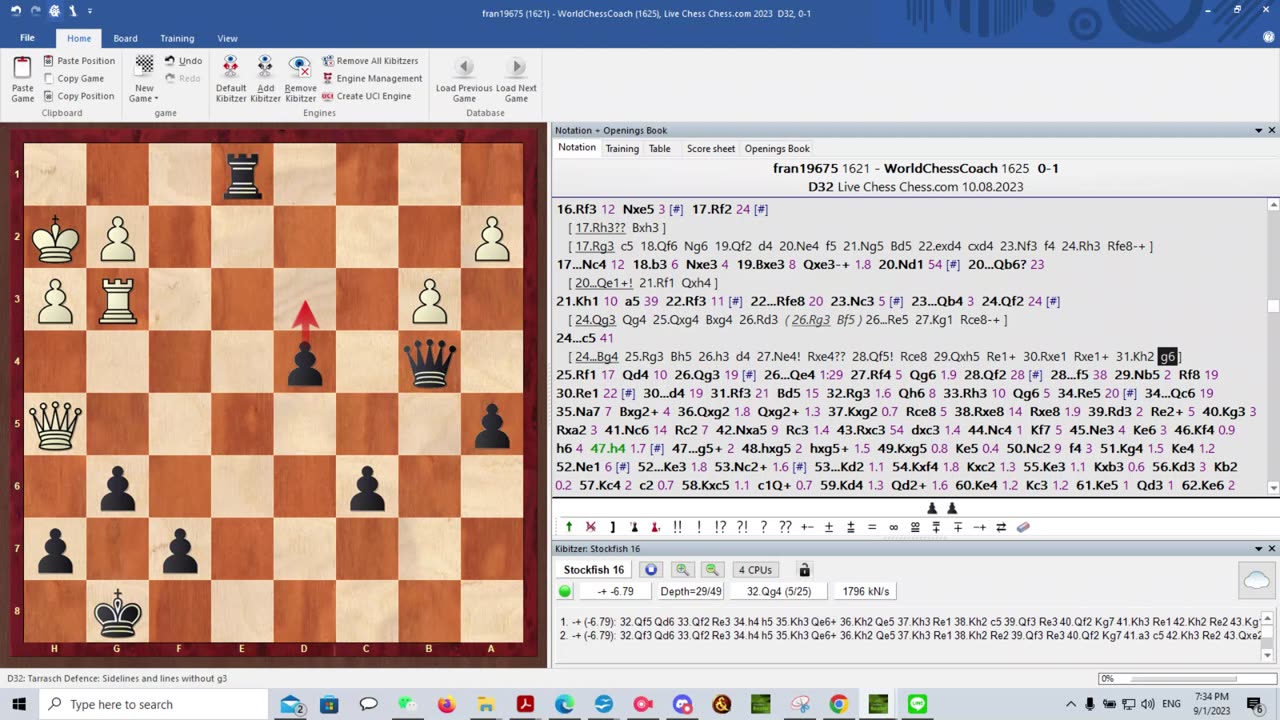
Task: Click the Stockfish 16 engine button
Action: coord(594,570)
